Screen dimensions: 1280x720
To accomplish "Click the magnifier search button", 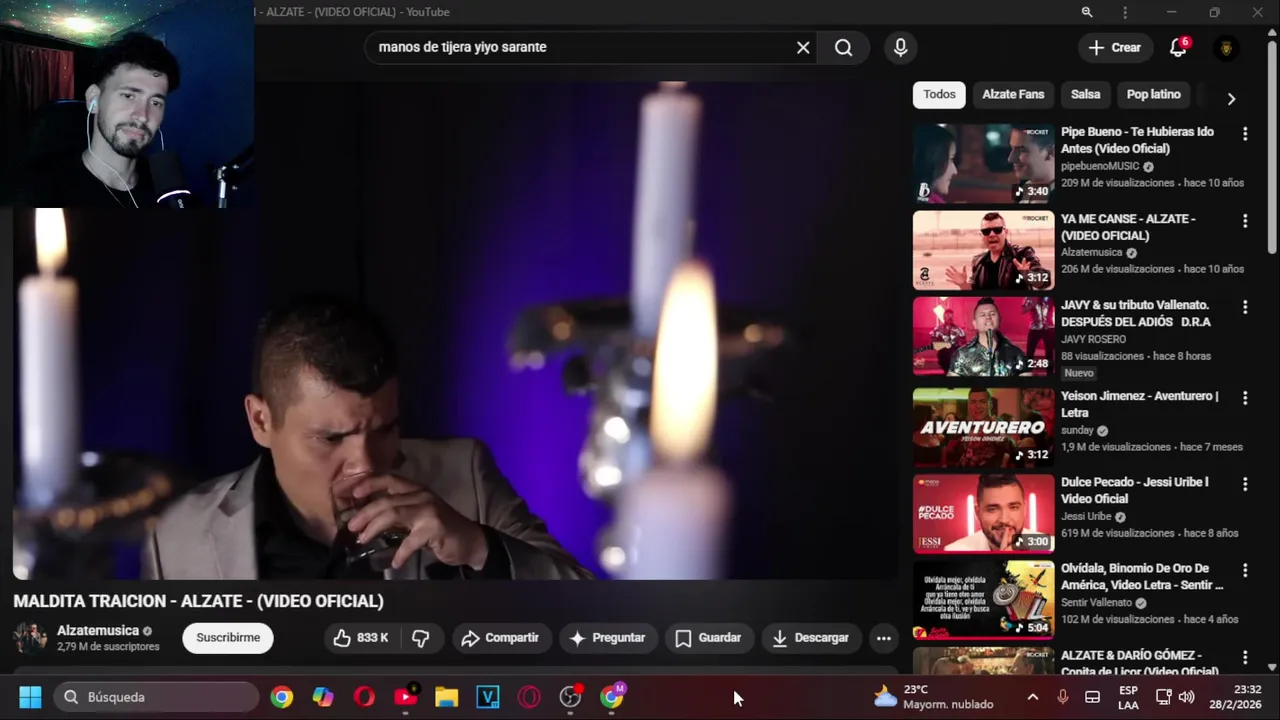I will [843, 47].
